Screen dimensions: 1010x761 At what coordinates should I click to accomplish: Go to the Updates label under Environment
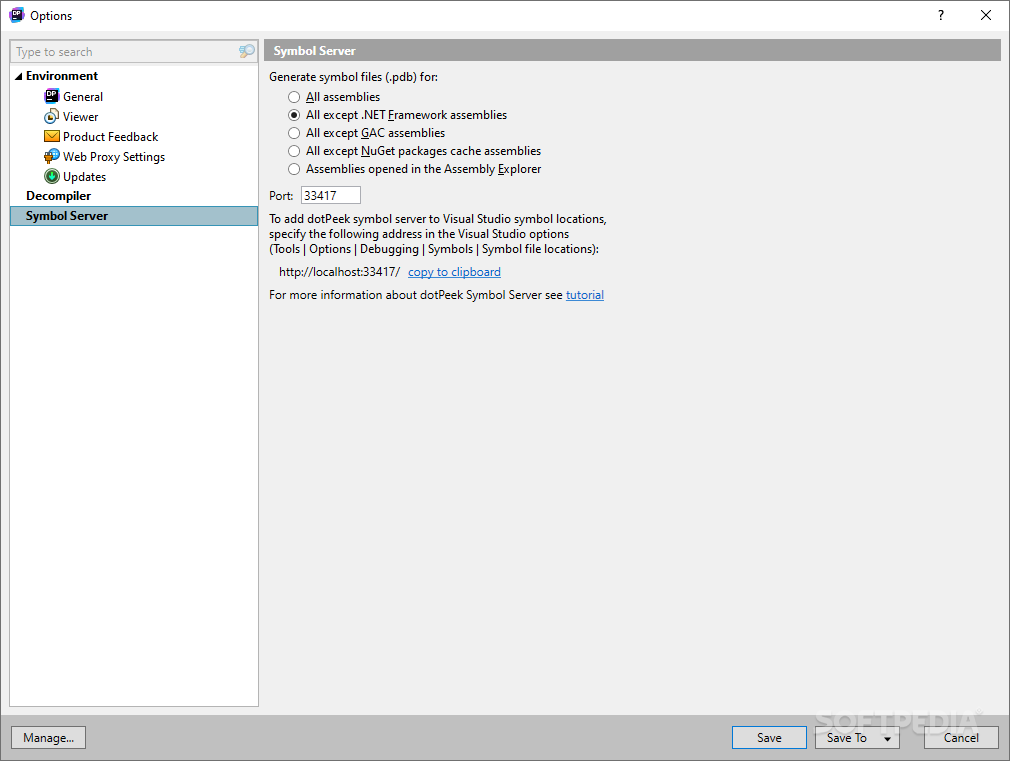(x=84, y=177)
